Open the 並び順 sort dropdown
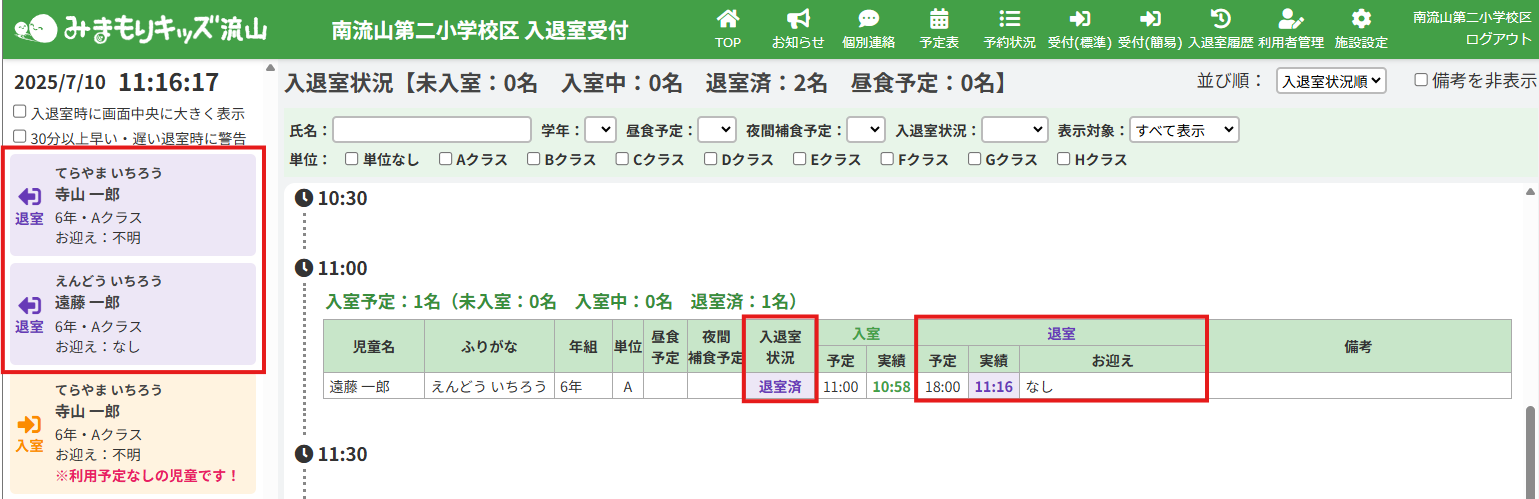This screenshot has width=1539, height=499. (x=1331, y=82)
